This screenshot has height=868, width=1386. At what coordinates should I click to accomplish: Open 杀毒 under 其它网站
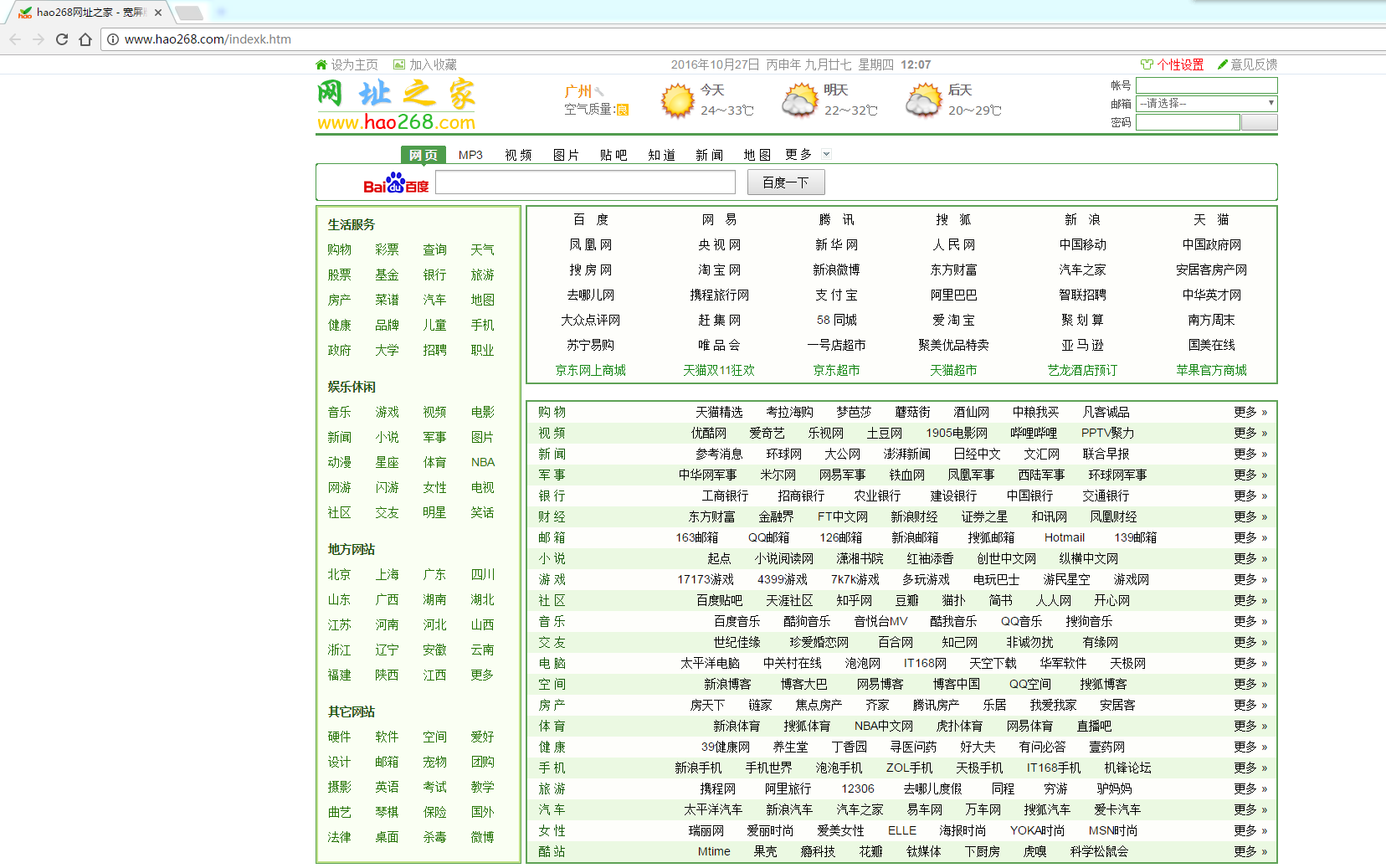pos(434,837)
